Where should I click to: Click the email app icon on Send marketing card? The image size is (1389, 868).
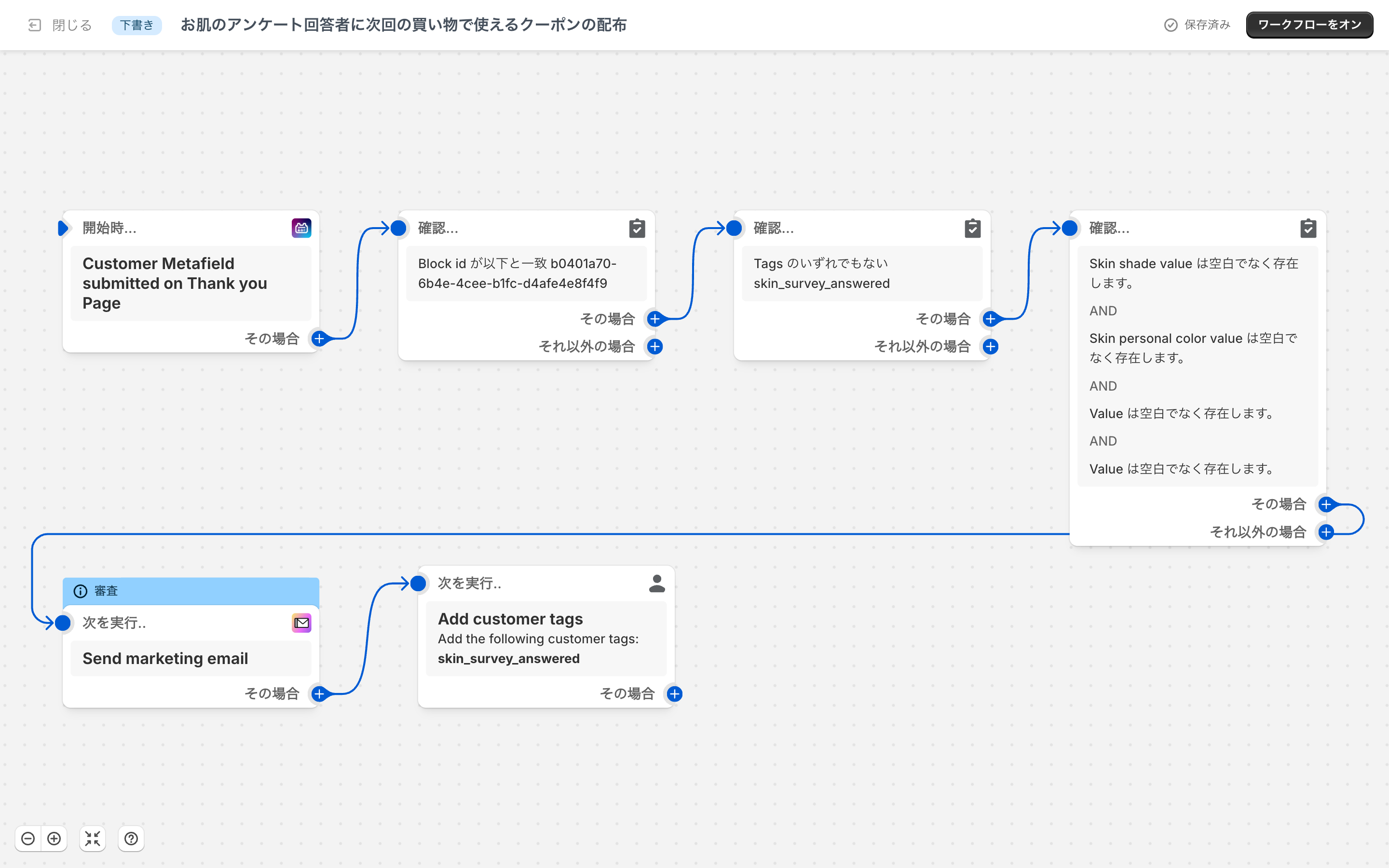(x=301, y=623)
